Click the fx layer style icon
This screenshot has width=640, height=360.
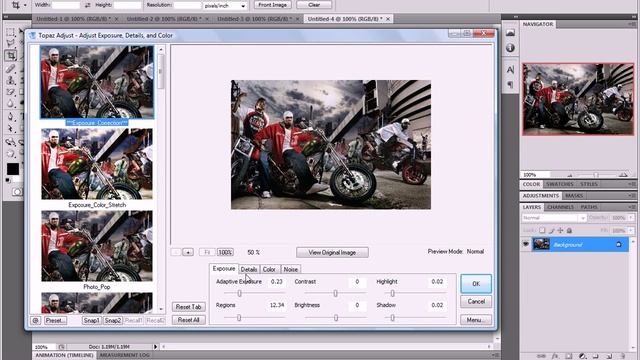[x=555, y=356]
